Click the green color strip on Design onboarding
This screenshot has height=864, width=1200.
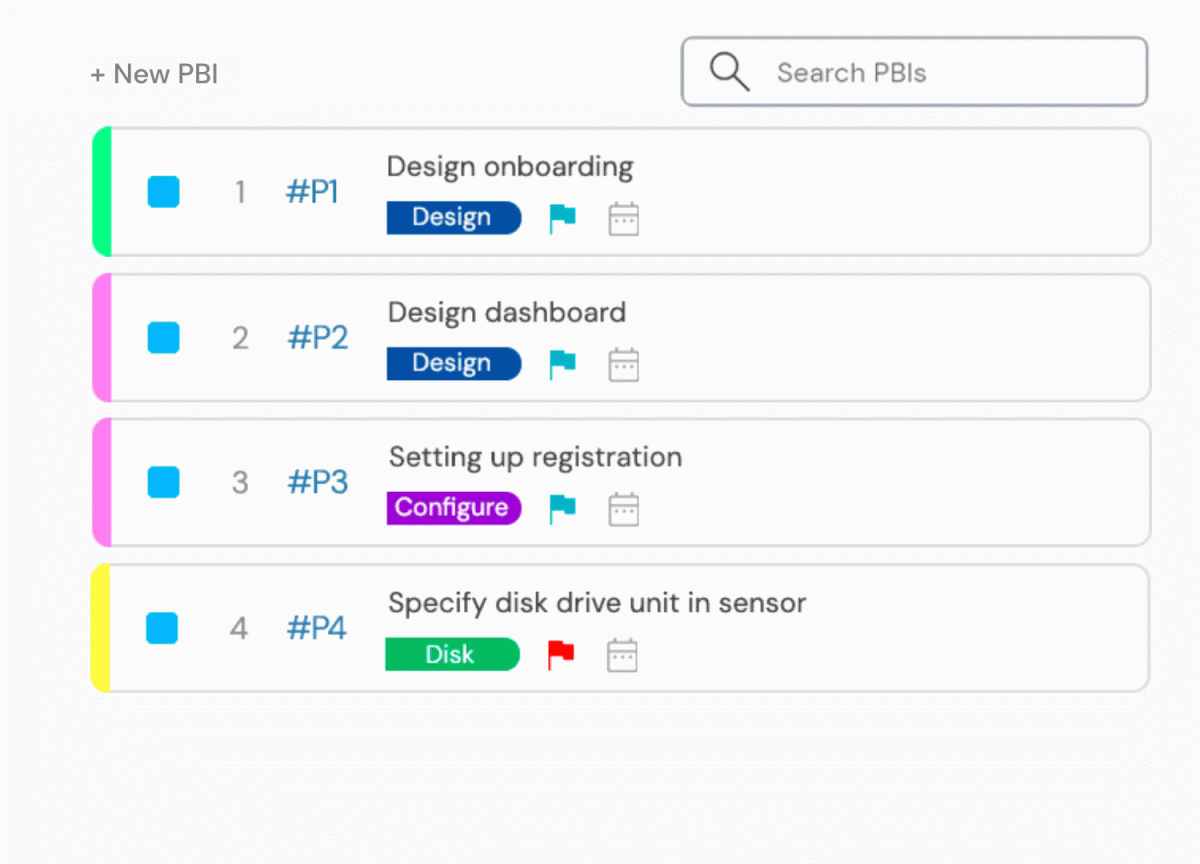click(100, 191)
